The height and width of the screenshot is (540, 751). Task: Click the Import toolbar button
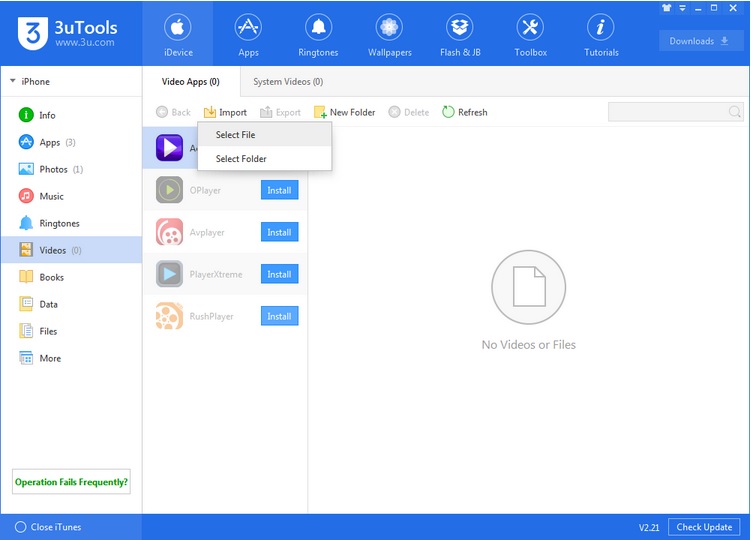click(225, 112)
